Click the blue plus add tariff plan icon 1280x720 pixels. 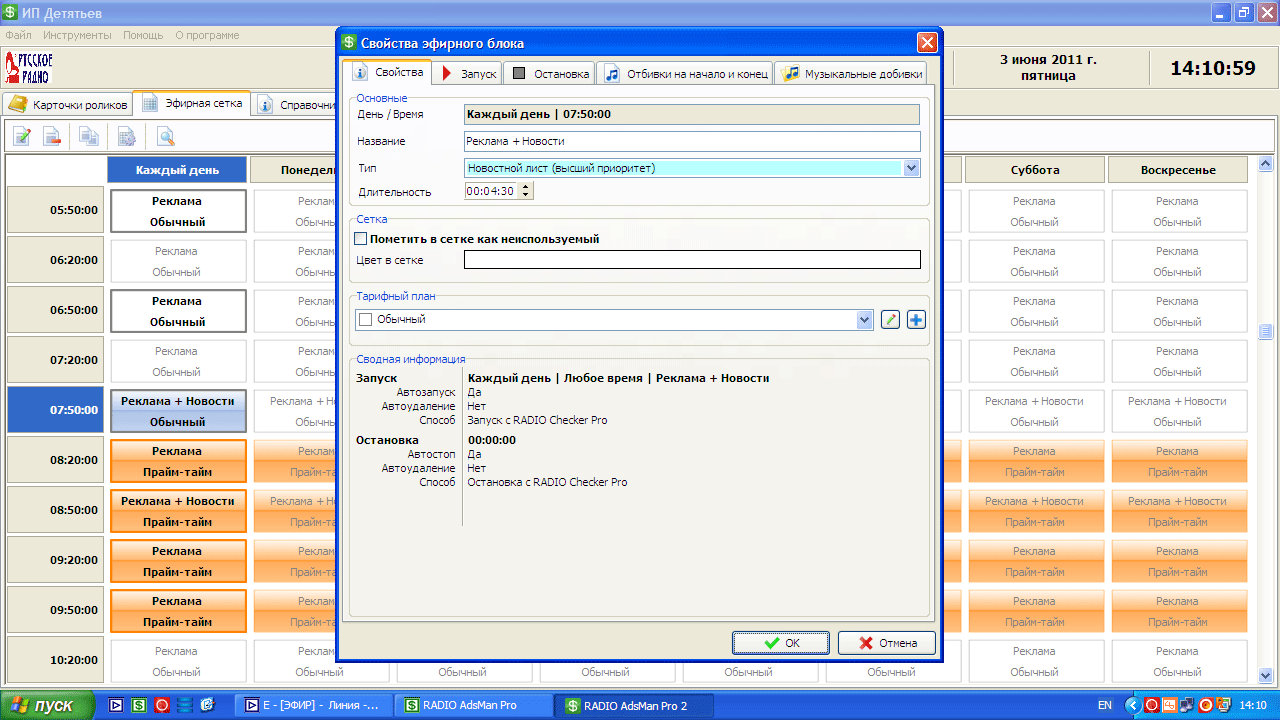click(916, 320)
